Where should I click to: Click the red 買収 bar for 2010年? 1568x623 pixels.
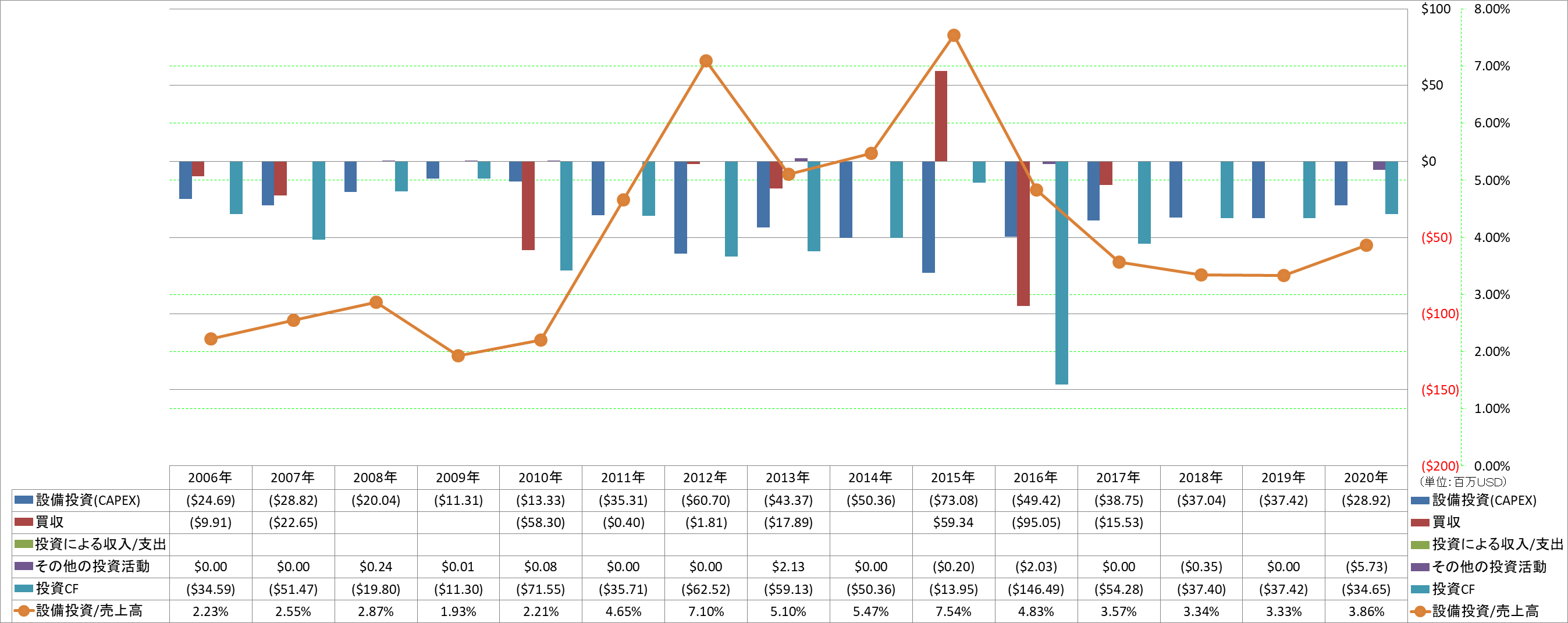(528, 206)
